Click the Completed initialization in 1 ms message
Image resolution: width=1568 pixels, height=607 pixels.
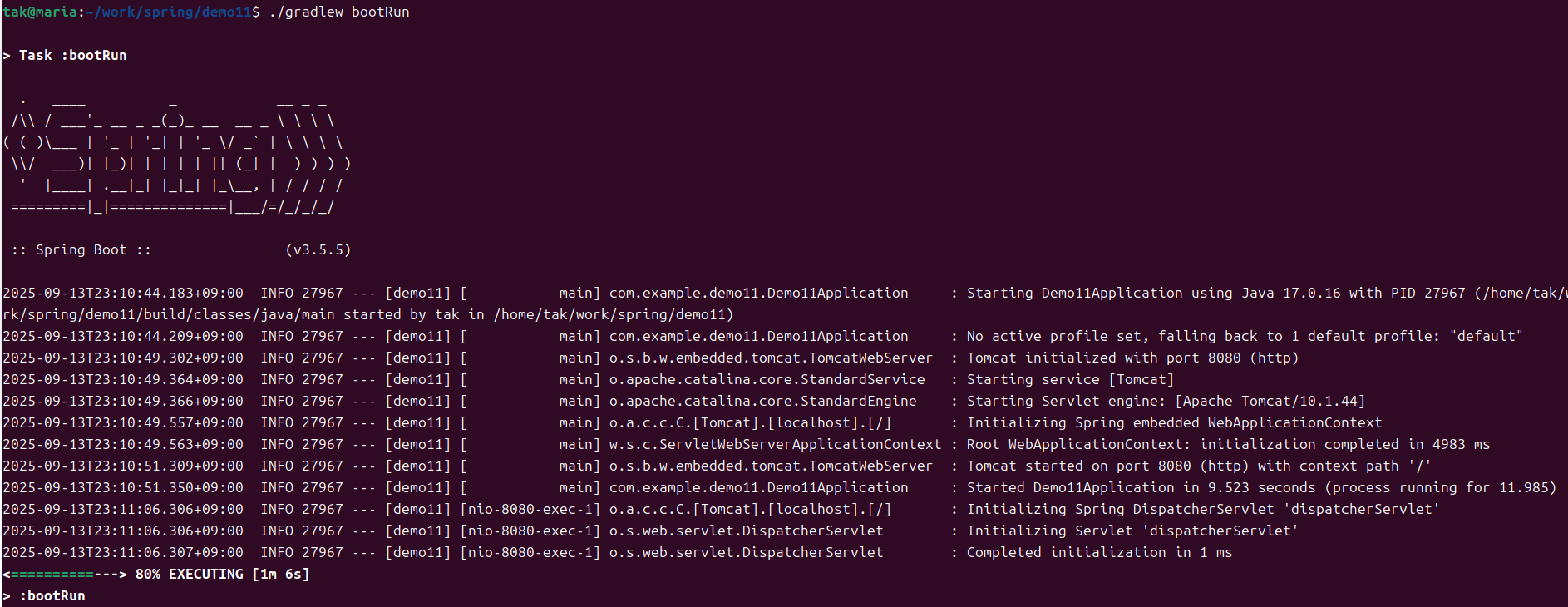pos(1099,552)
